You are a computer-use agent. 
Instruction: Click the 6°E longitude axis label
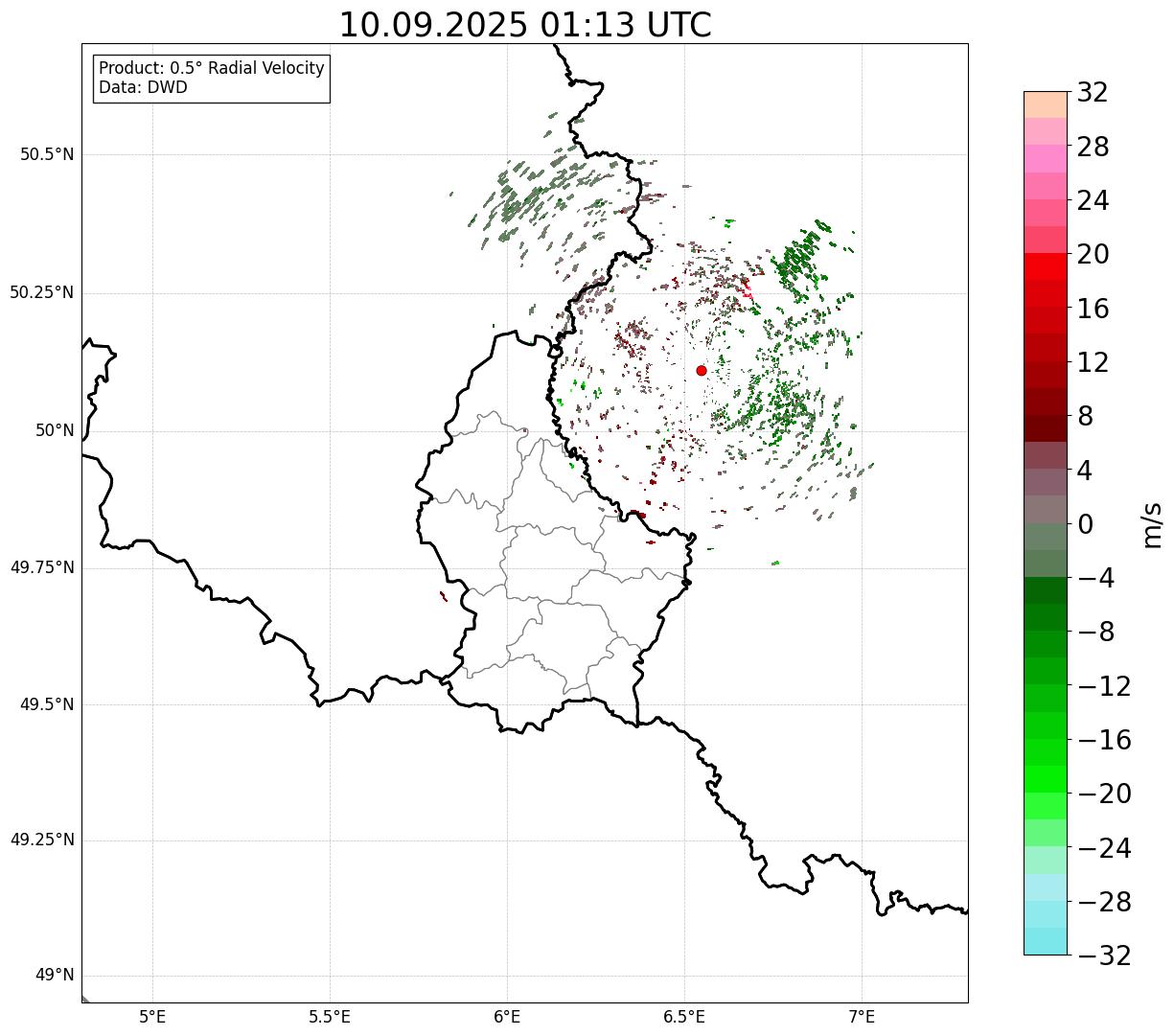click(507, 1017)
